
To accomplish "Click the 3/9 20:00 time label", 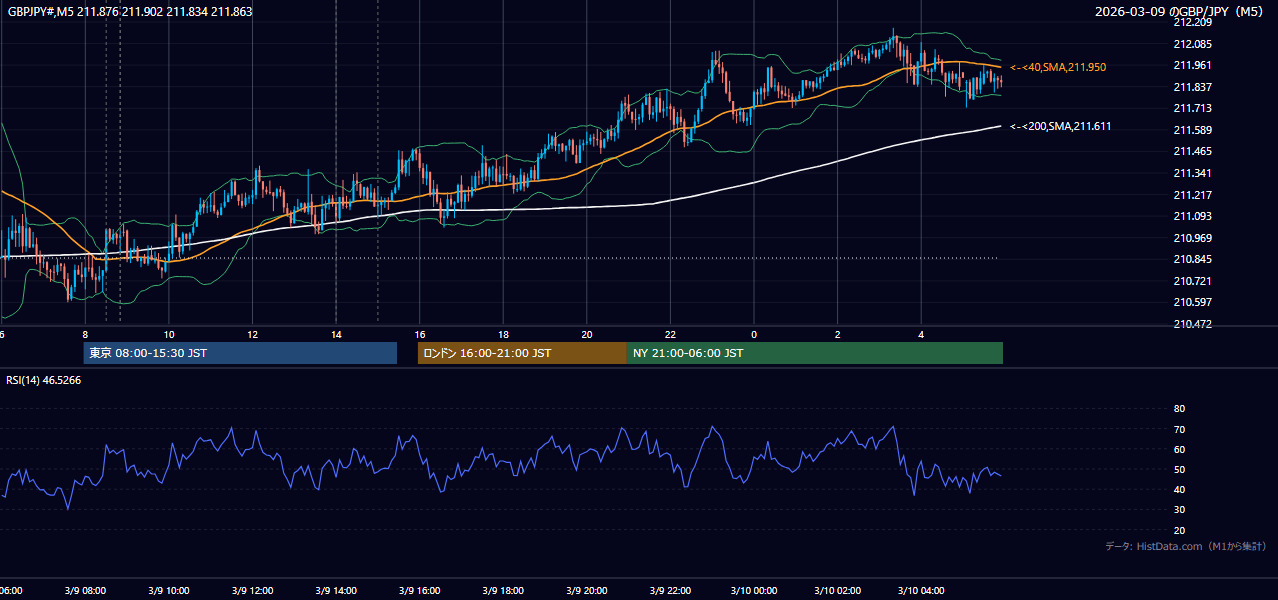I will [x=587, y=591].
